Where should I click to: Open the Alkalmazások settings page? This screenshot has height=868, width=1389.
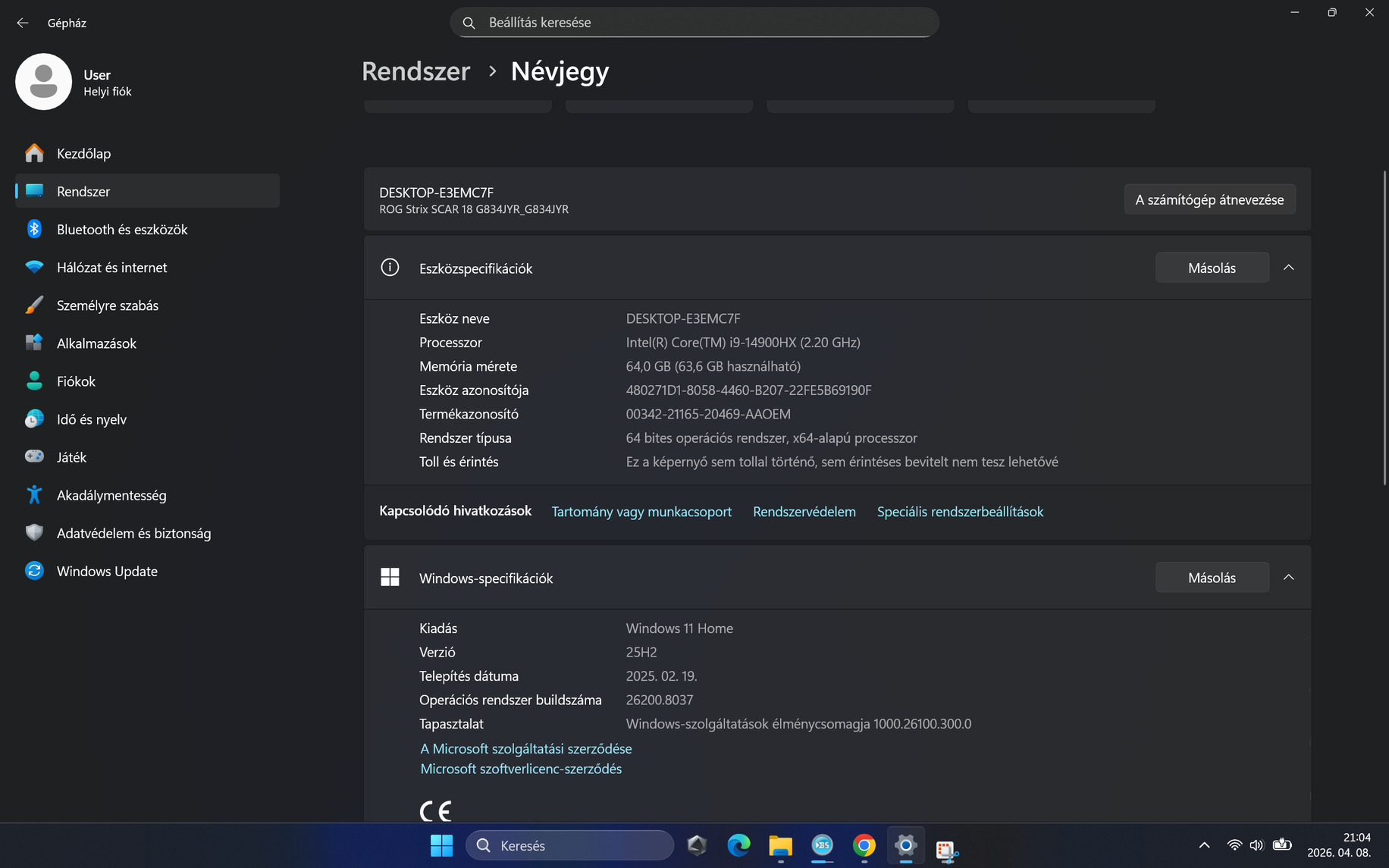click(x=147, y=343)
